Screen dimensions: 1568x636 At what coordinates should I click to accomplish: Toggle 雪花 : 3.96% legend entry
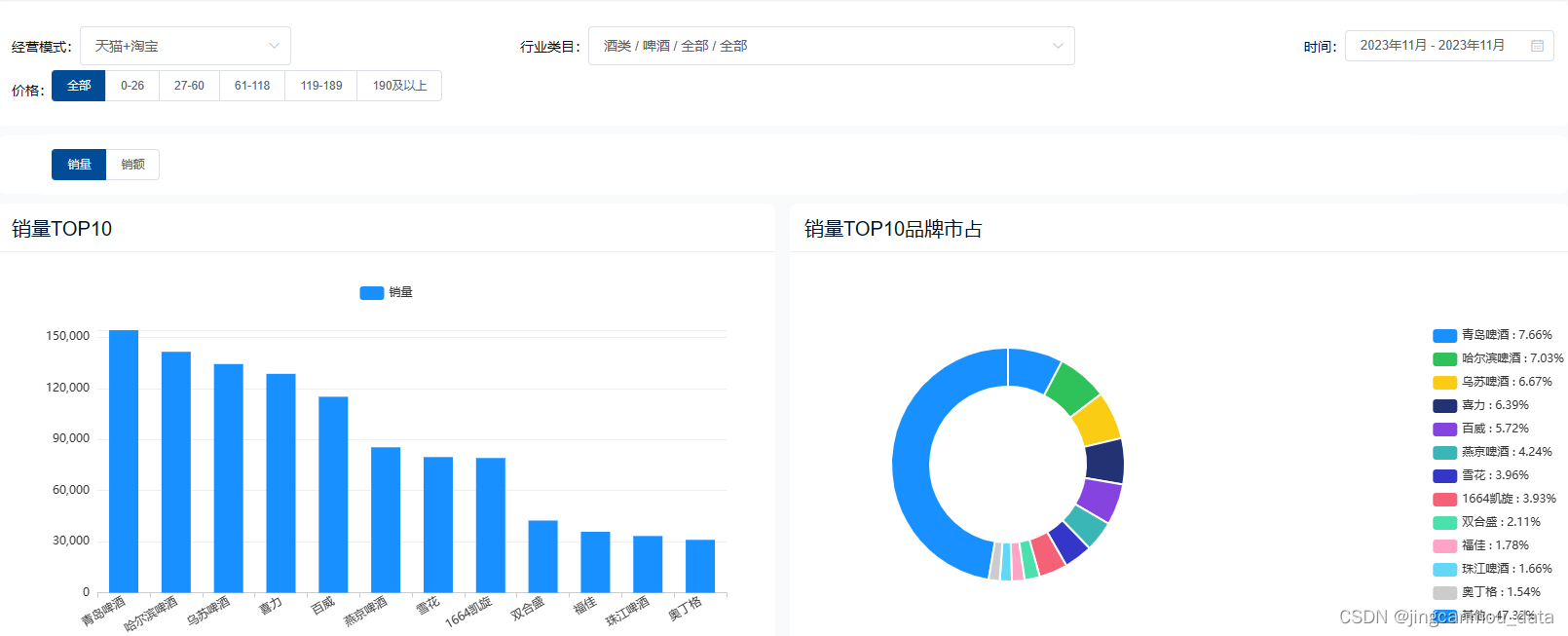[1481, 475]
